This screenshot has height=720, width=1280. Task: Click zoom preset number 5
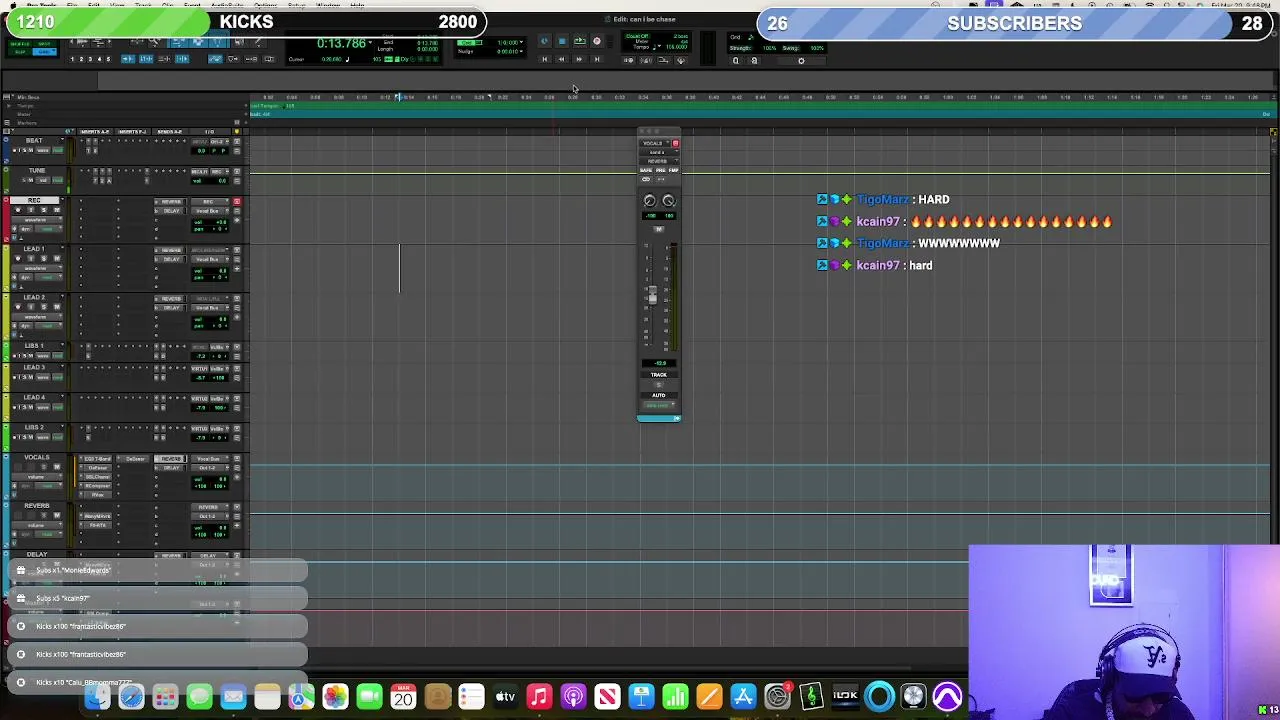tap(108, 59)
